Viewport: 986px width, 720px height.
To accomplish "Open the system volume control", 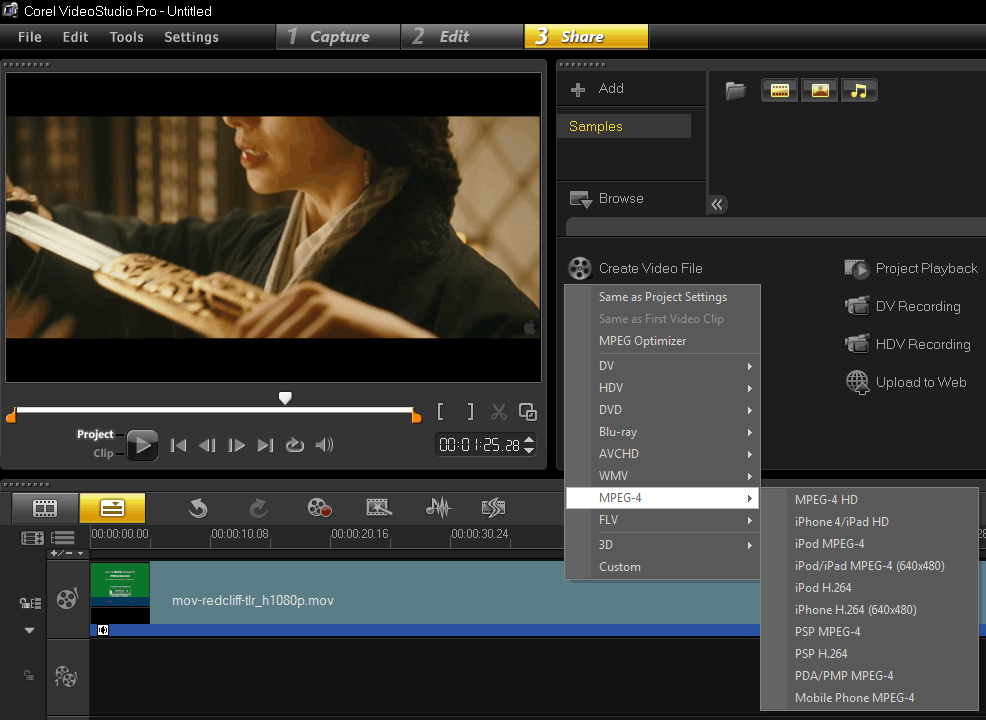I will 324,445.
